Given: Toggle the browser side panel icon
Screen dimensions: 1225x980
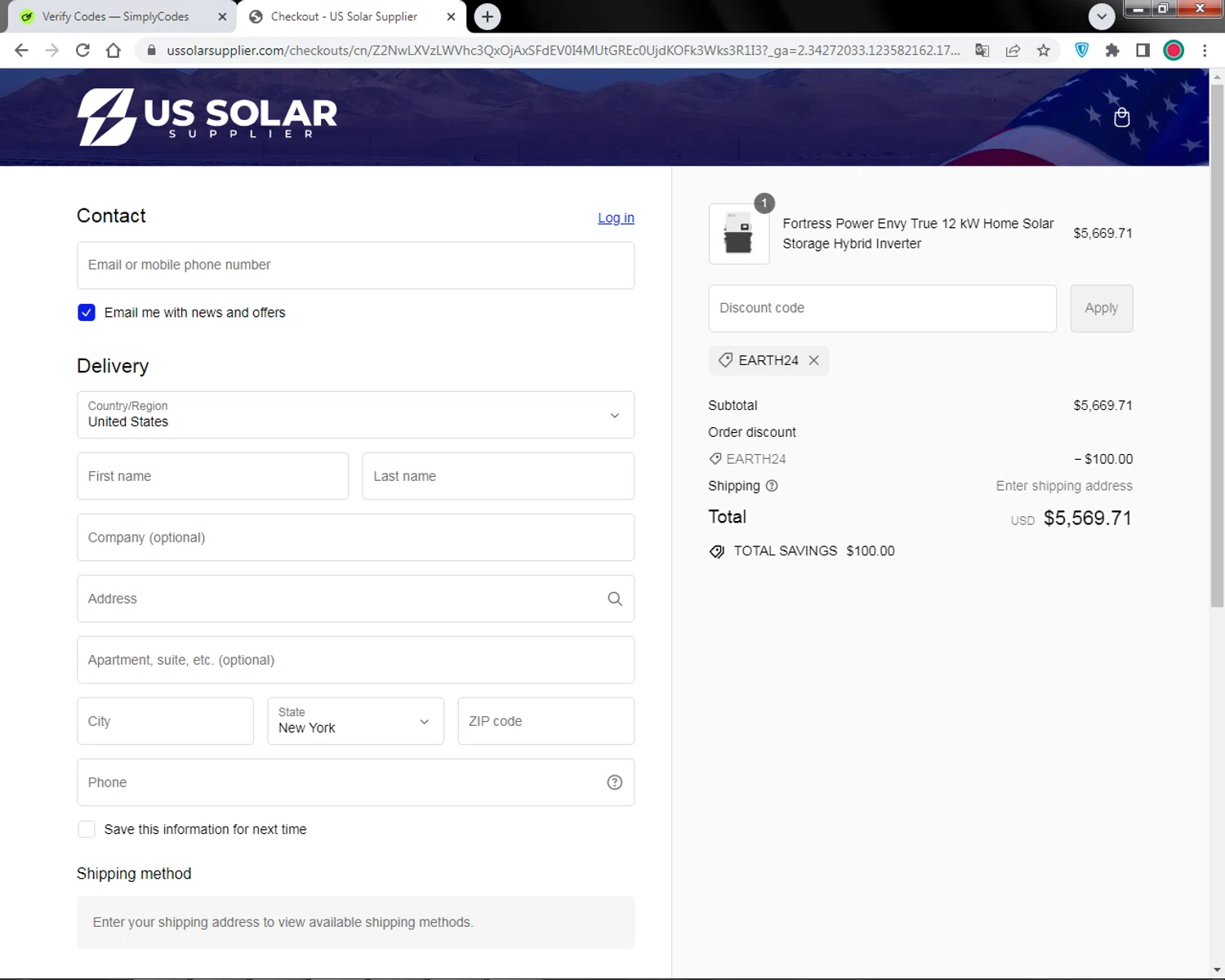Looking at the screenshot, I should [1143, 51].
